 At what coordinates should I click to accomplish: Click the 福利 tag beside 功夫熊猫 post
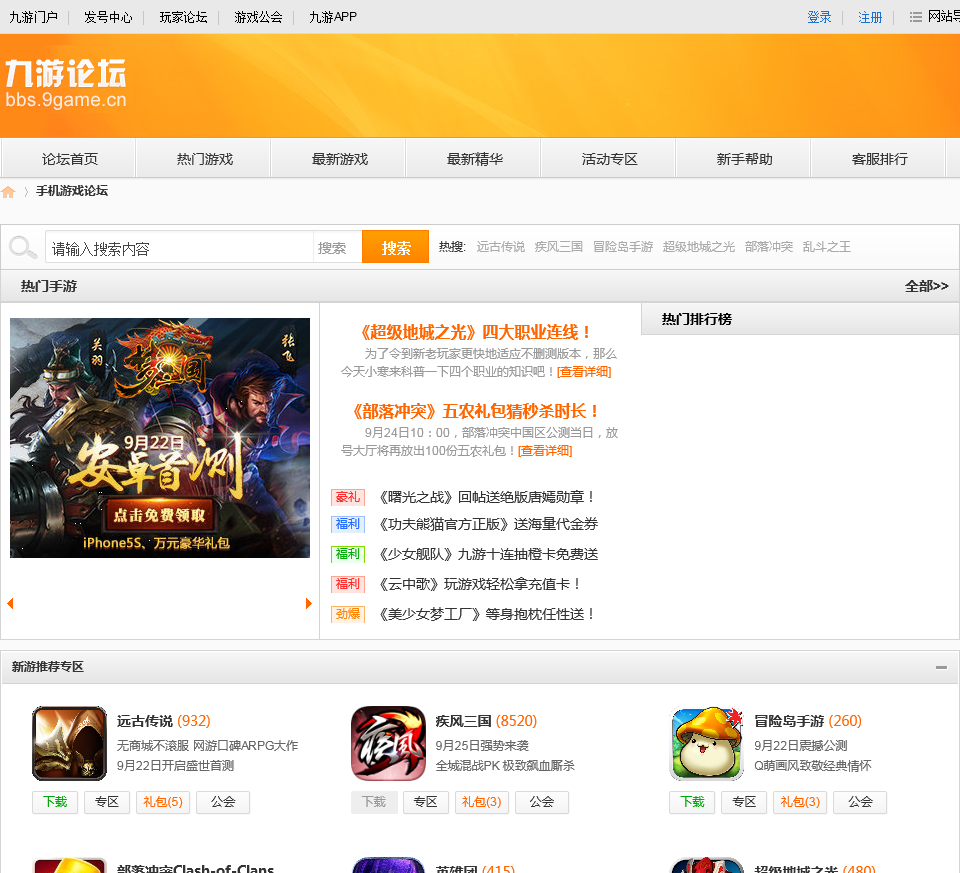tap(348, 524)
